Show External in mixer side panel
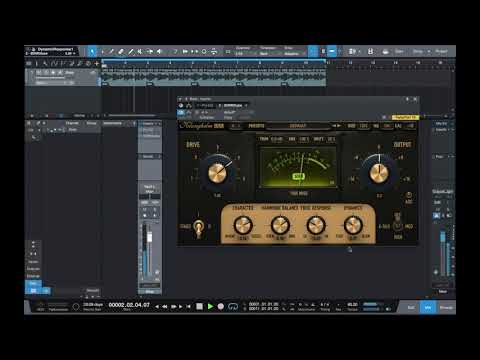Image resolution: width=480 pixels, height=360 pixels. (x=33, y=276)
